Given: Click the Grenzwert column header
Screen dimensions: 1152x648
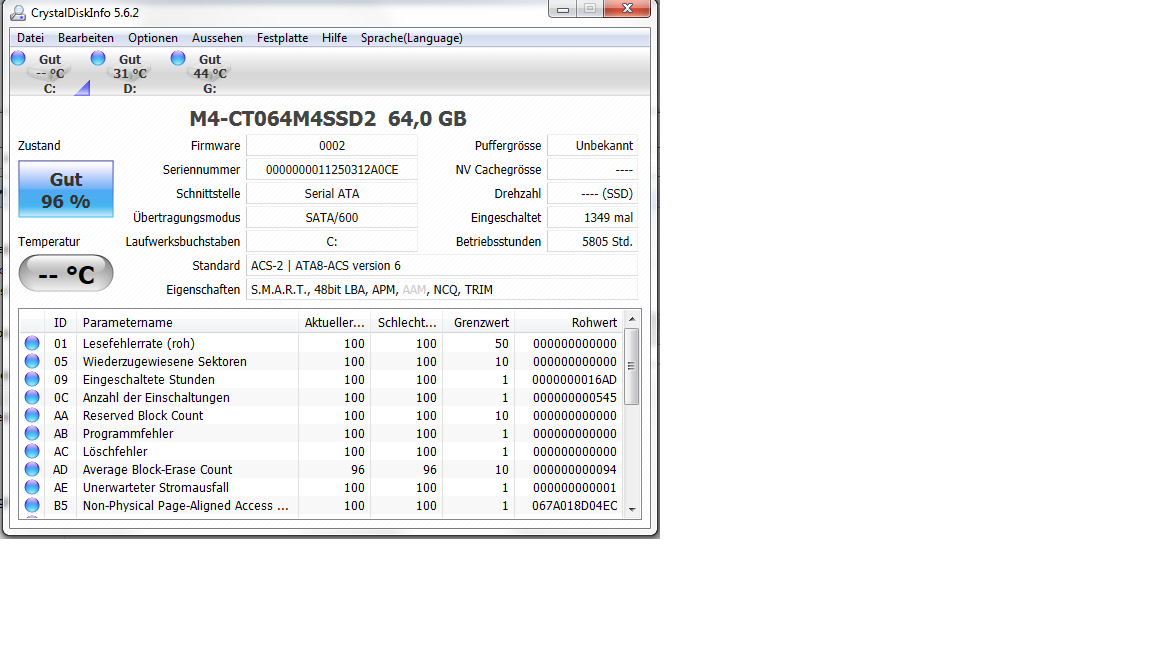Looking at the screenshot, I should 478,323.
